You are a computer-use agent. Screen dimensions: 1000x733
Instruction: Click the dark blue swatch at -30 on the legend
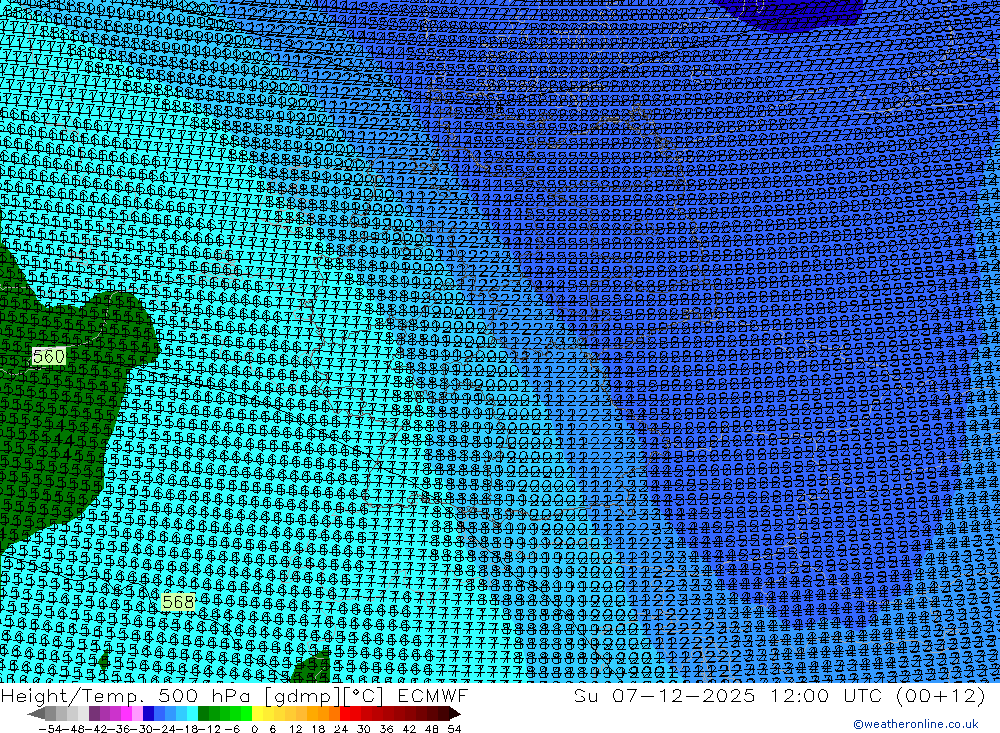coord(148,713)
